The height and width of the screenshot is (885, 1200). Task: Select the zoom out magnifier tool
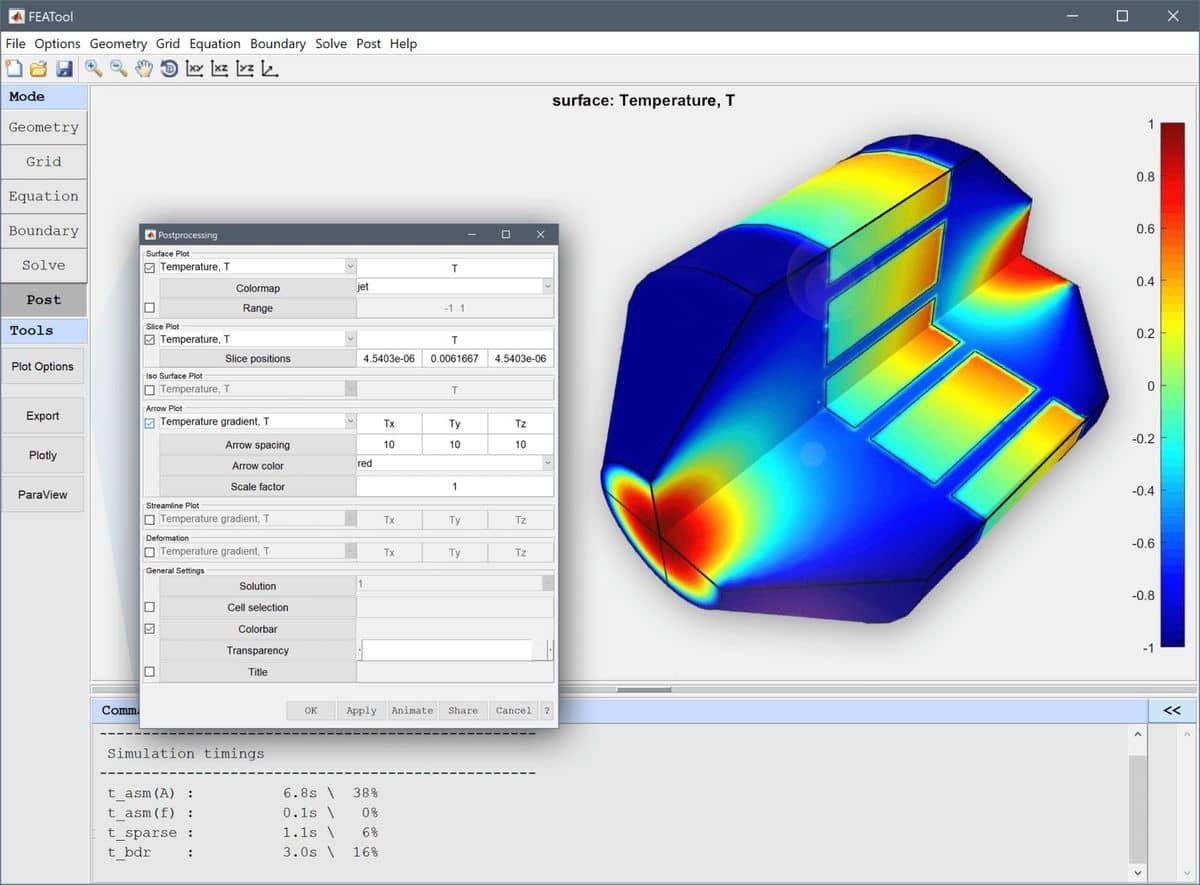tap(119, 69)
